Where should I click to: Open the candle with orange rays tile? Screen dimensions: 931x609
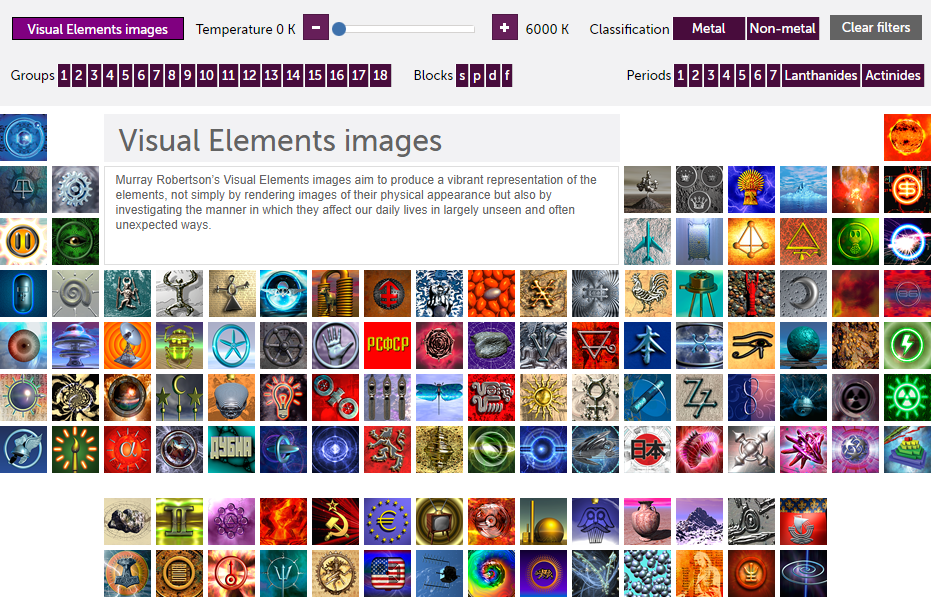coord(75,449)
